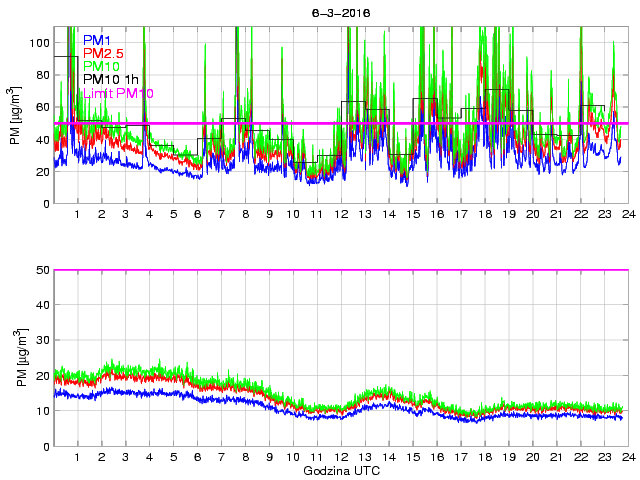640x480 pixels.
Task: Click the 80 tick on top chart y-axis
Action: [x=42, y=75]
